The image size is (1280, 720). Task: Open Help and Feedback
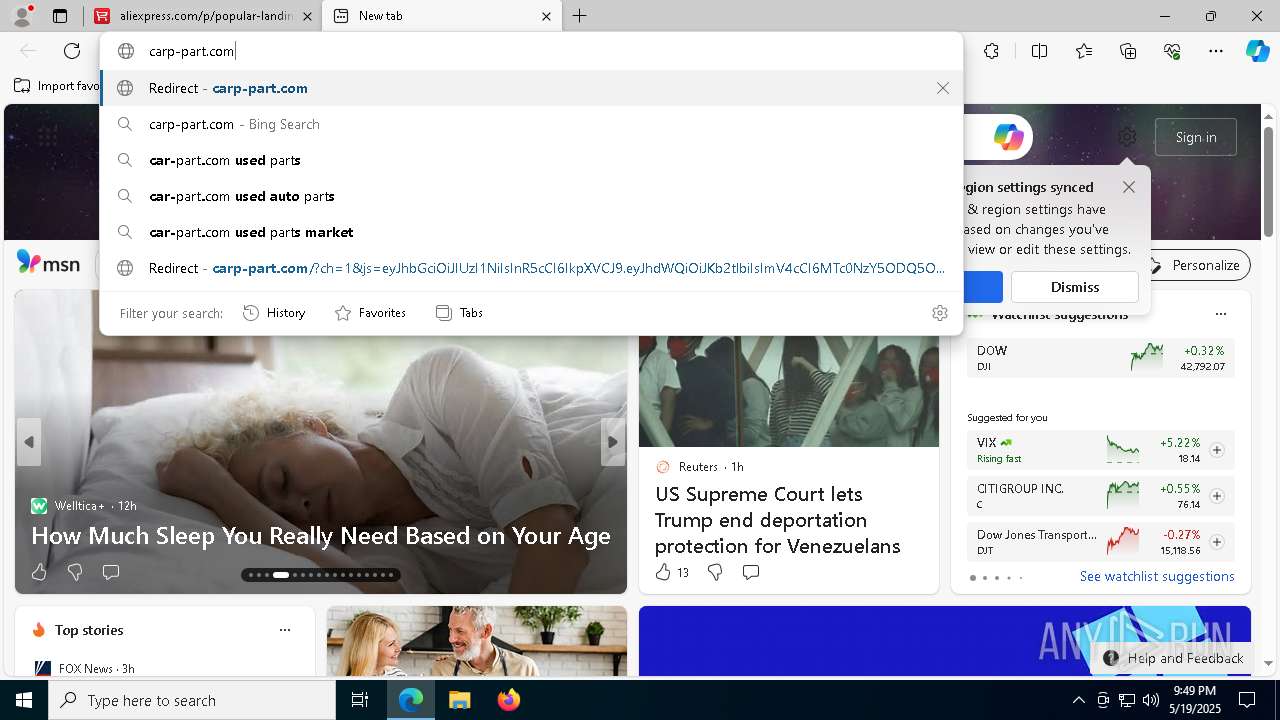[1173, 658]
